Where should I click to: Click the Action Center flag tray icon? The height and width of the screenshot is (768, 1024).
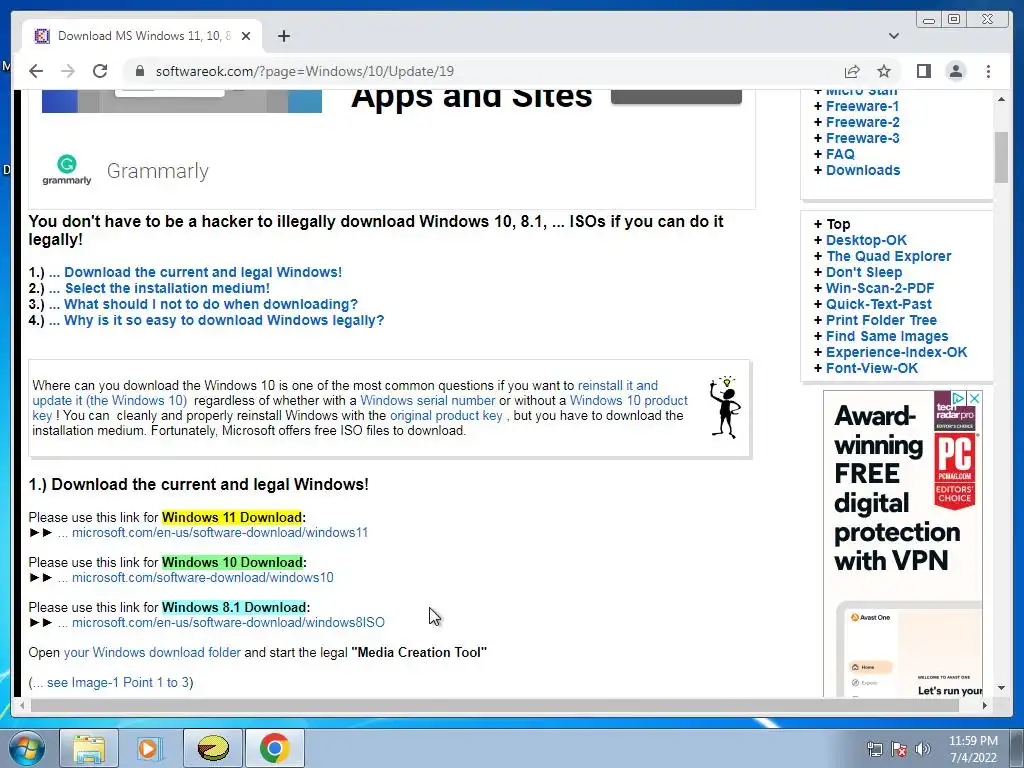[899, 749]
